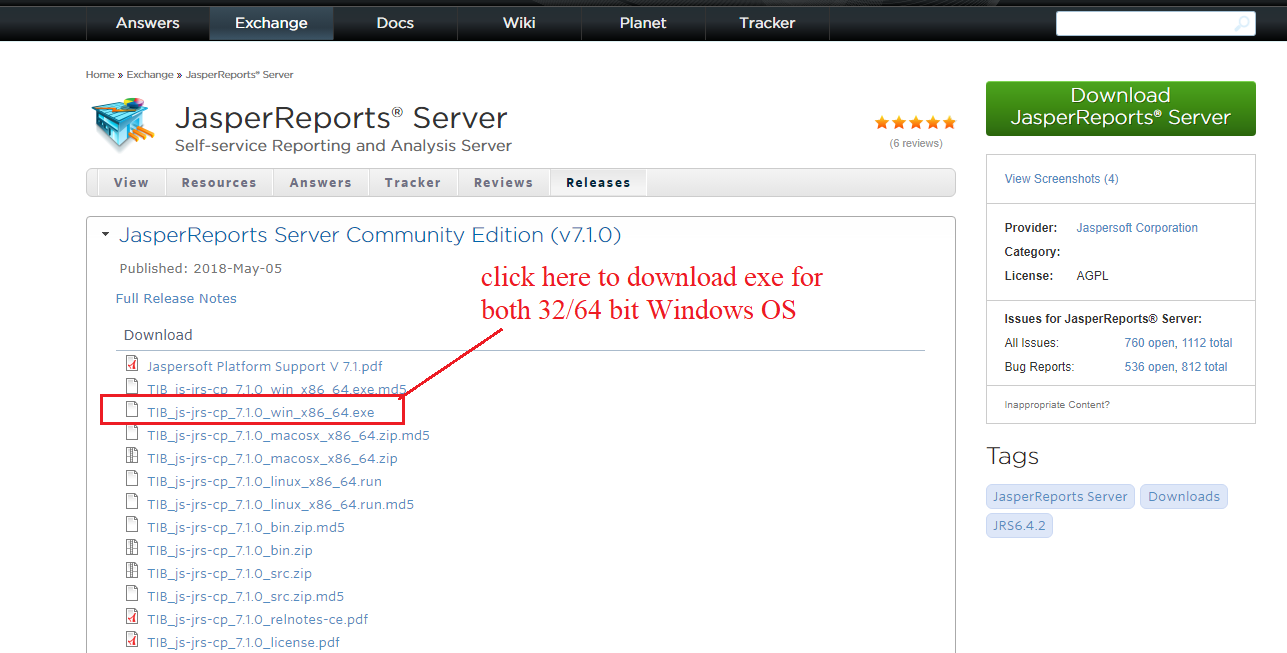This screenshot has width=1287, height=653.
Task: Switch to the View tab
Action: [131, 183]
